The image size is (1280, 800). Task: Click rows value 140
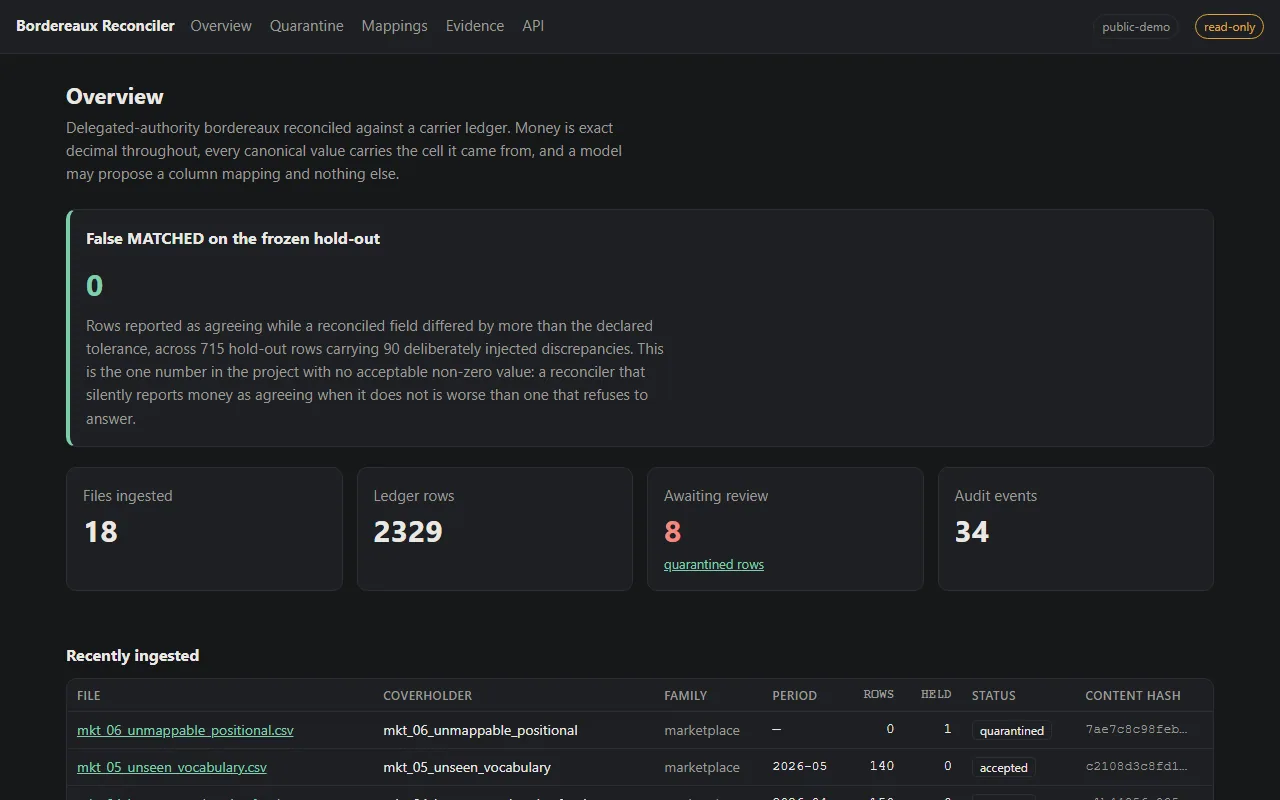[x=882, y=767]
